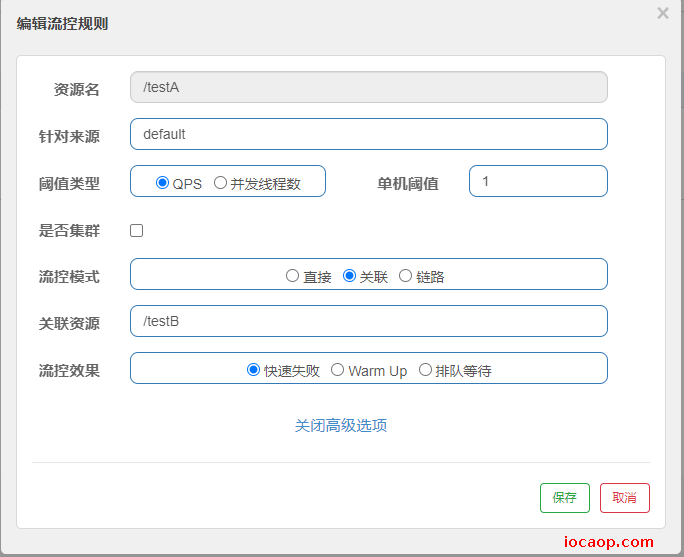Click the 关联资源 label
684x557 pixels.
coord(69,324)
